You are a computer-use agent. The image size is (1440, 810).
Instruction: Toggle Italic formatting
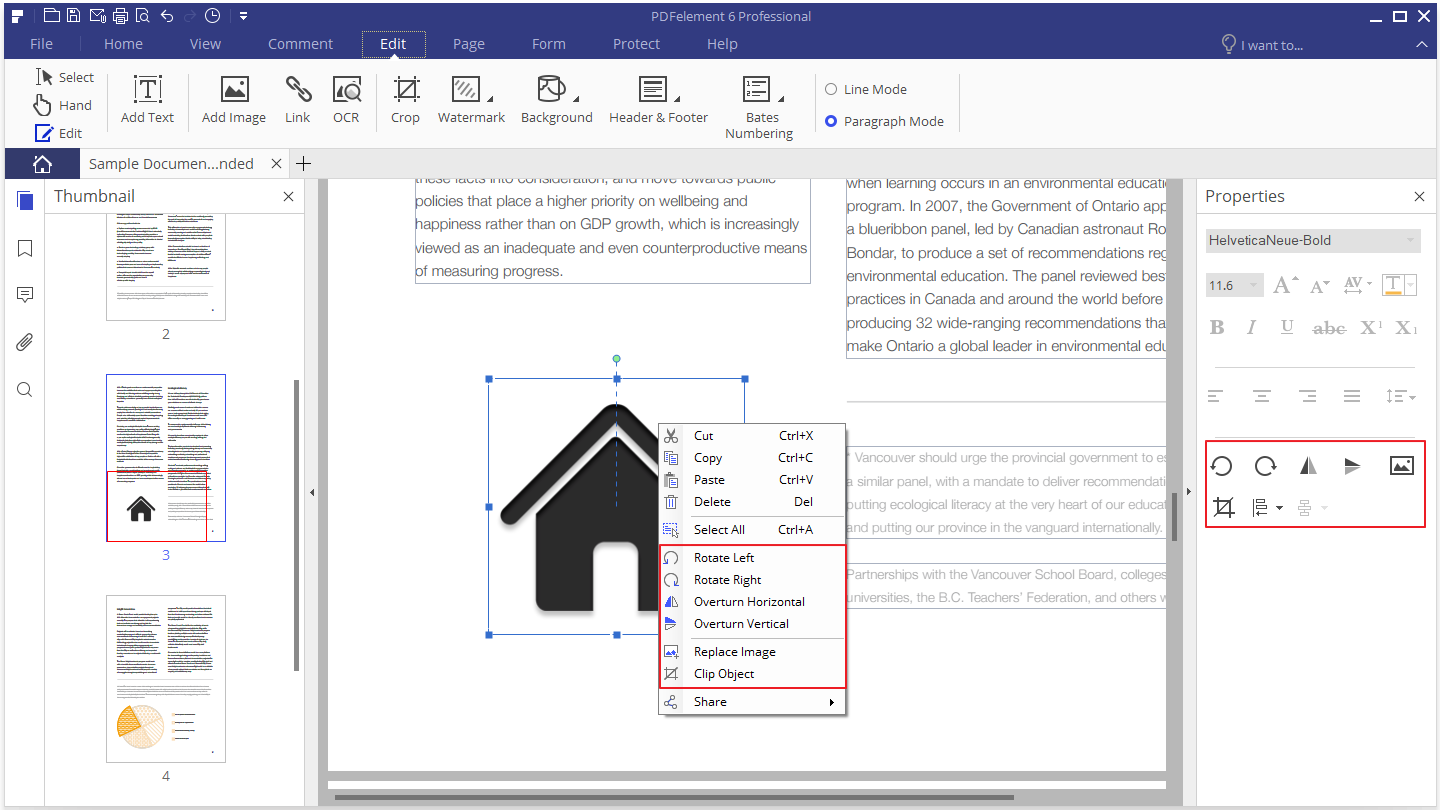(x=1251, y=327)
